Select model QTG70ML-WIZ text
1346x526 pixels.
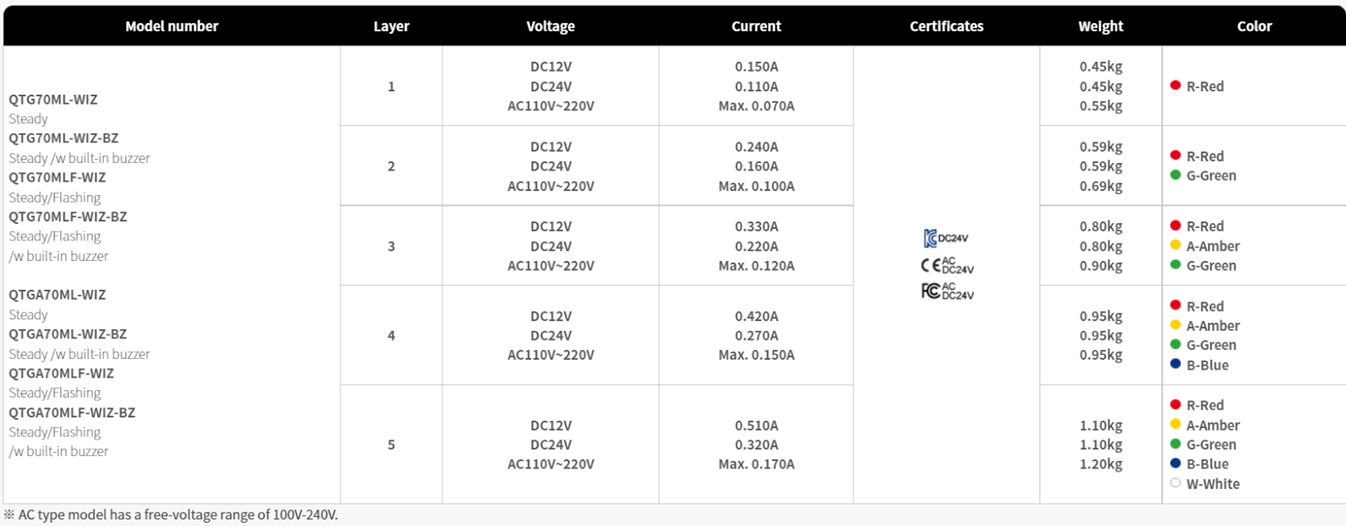click(x=53, y=99)
